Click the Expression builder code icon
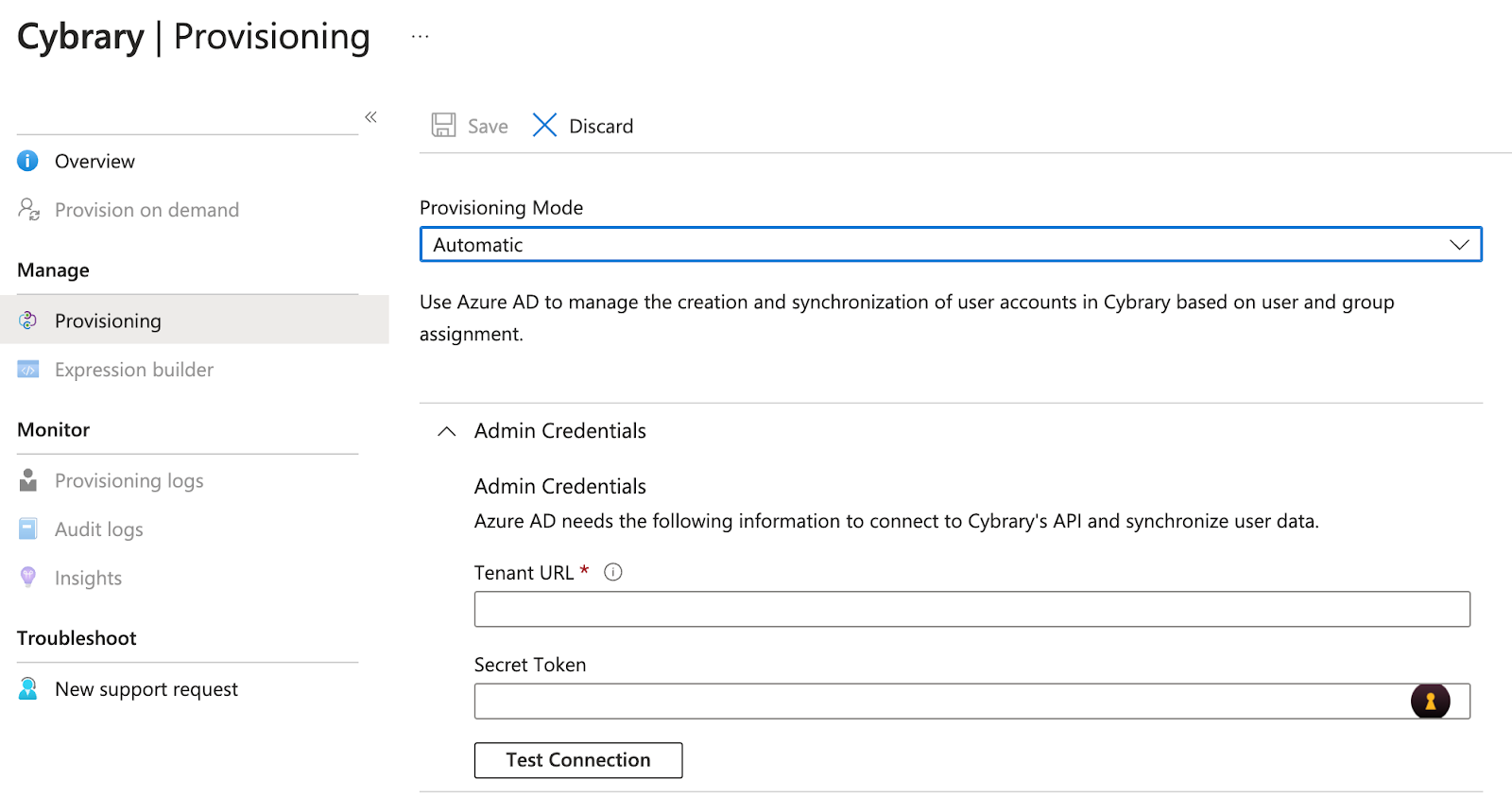 pyautogui.click(x=28, y=370)
